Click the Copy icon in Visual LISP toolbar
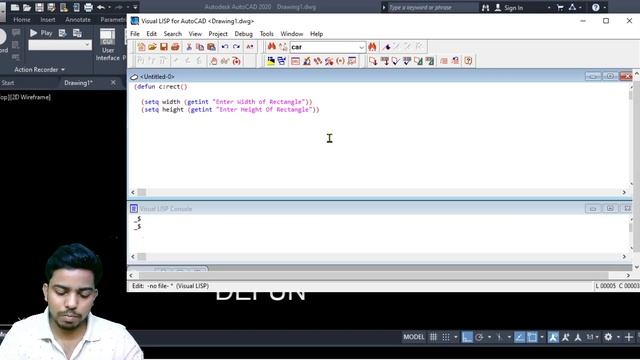Viewport: 640px width, 360px height. click(200, 47)
